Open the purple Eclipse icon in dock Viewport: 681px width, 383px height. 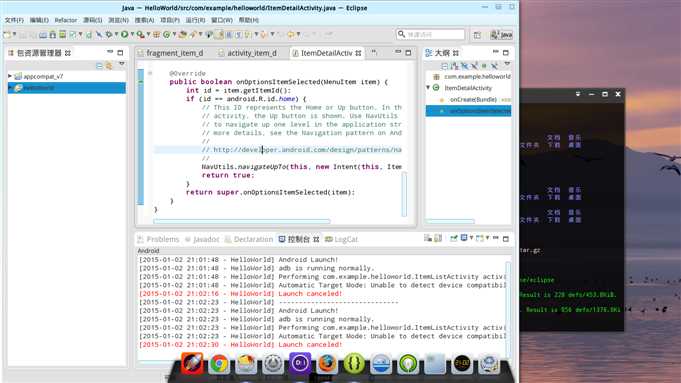coord(300,363)
